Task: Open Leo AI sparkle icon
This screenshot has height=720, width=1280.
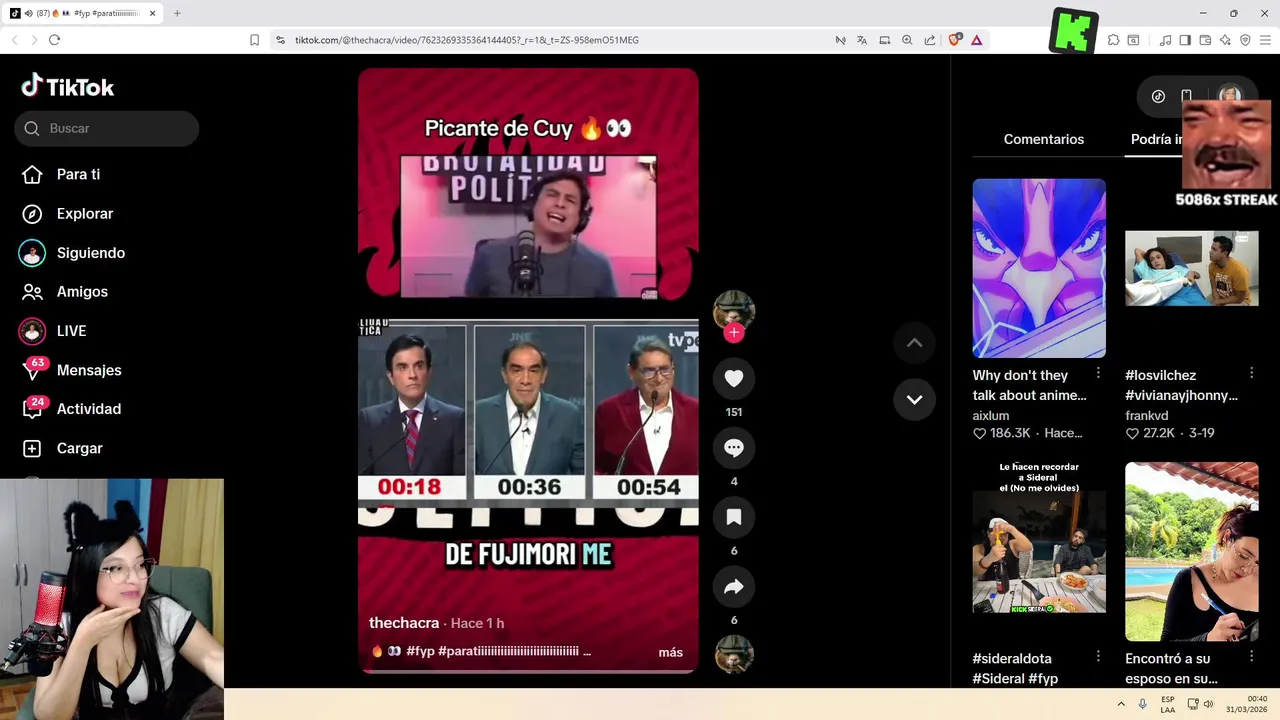Action: click(x=1225, y=40)
